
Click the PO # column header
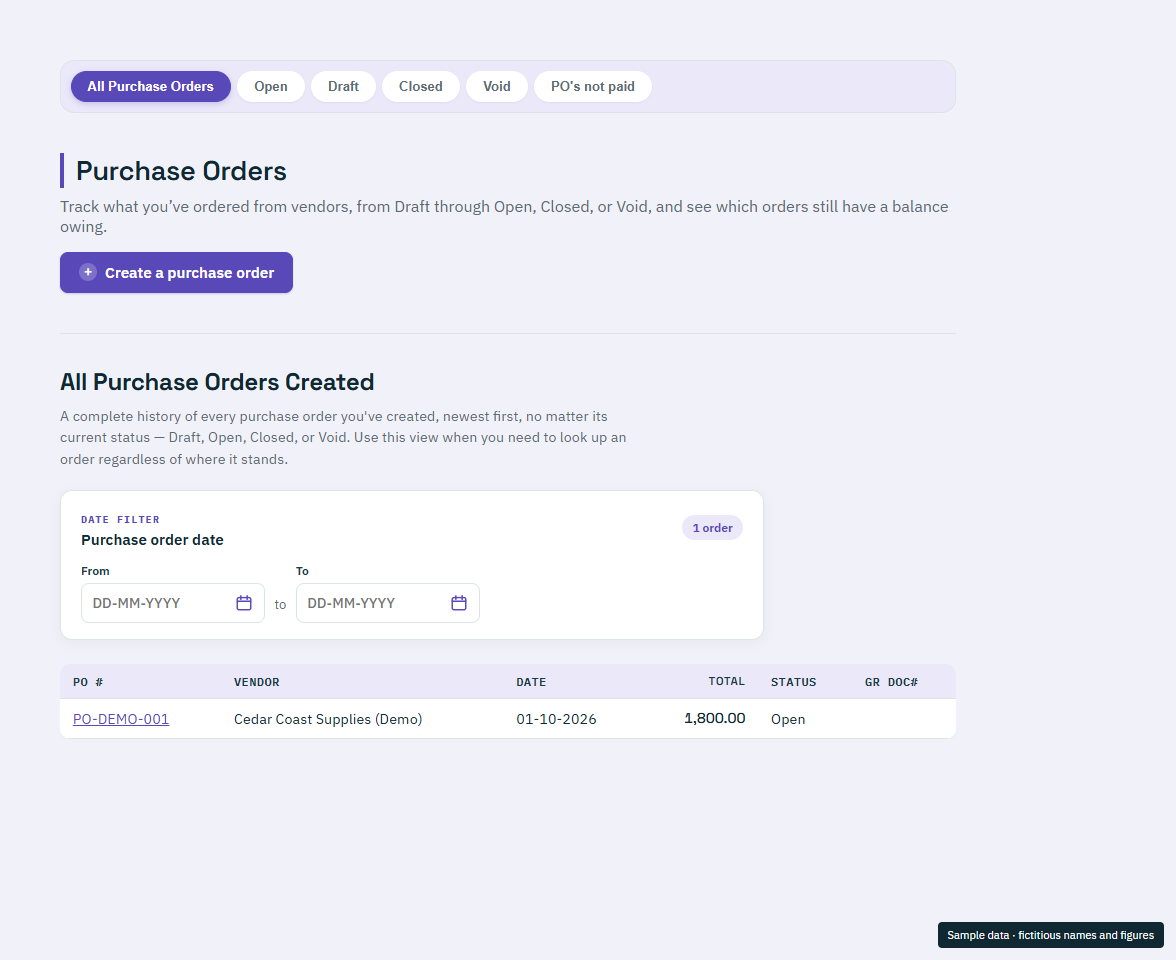pos(88,682)
